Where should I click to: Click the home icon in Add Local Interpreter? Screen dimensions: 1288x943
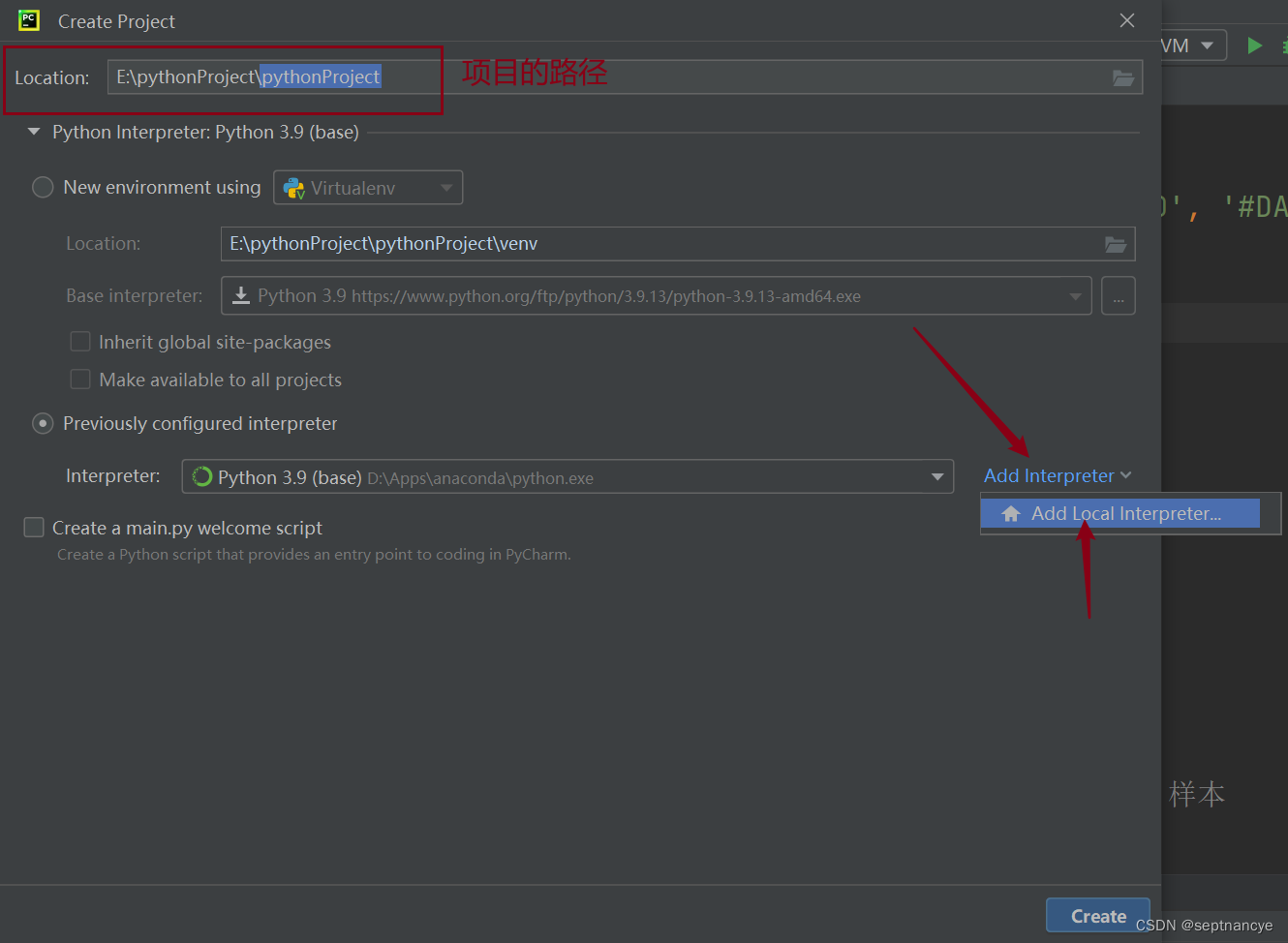point(1011,514)
